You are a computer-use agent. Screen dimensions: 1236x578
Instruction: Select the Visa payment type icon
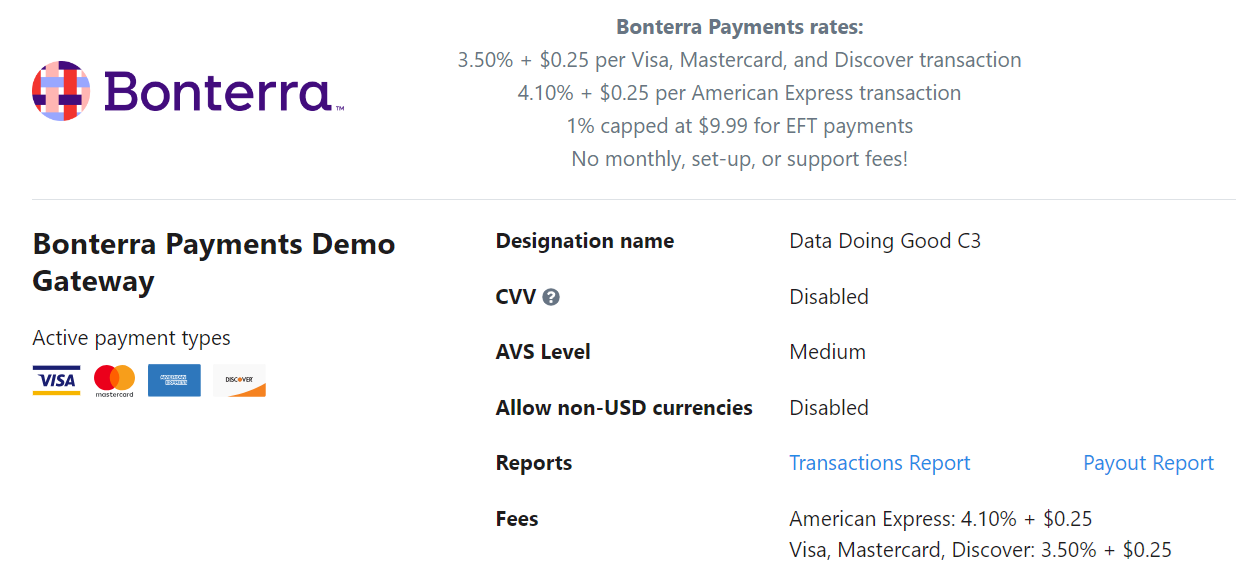[56, 380]
